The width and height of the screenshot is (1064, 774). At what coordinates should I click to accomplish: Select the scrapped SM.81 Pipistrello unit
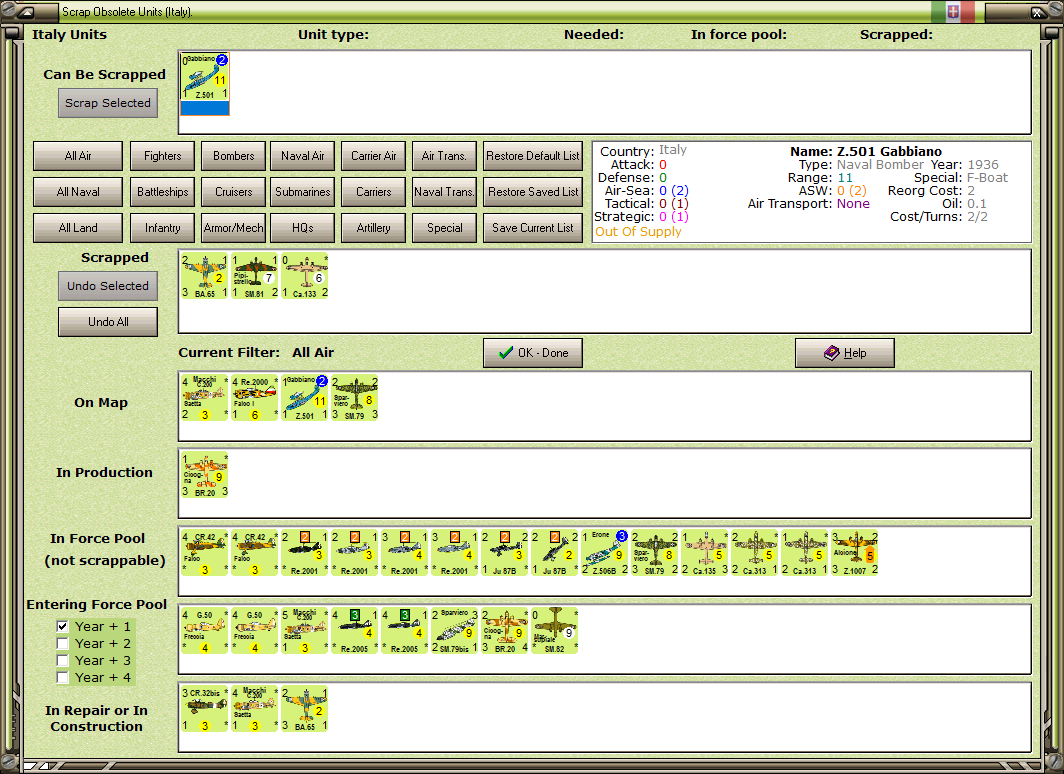click(254, 276)
